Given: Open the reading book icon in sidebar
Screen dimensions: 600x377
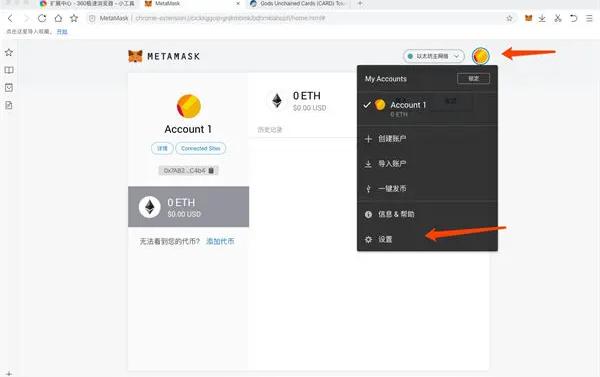Looking at the screenshot, I should point(9,70).
